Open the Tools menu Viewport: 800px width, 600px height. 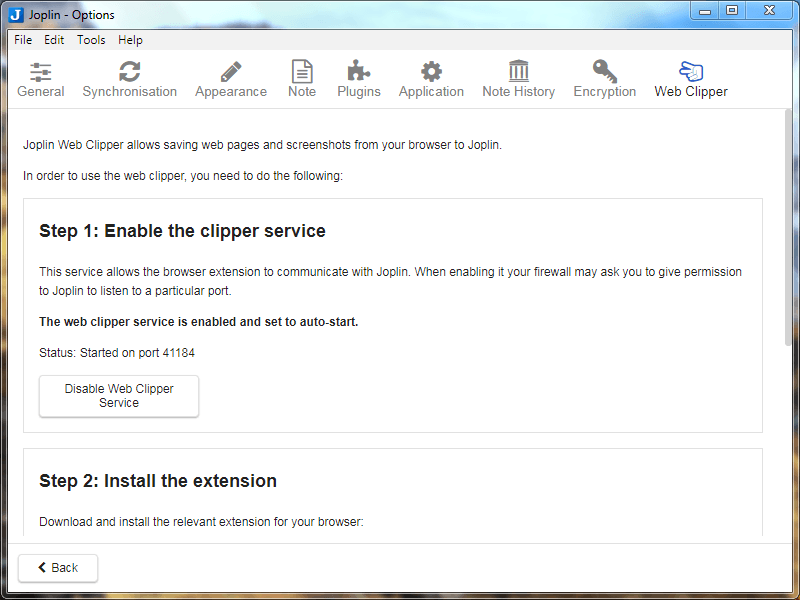coord(91,40)
